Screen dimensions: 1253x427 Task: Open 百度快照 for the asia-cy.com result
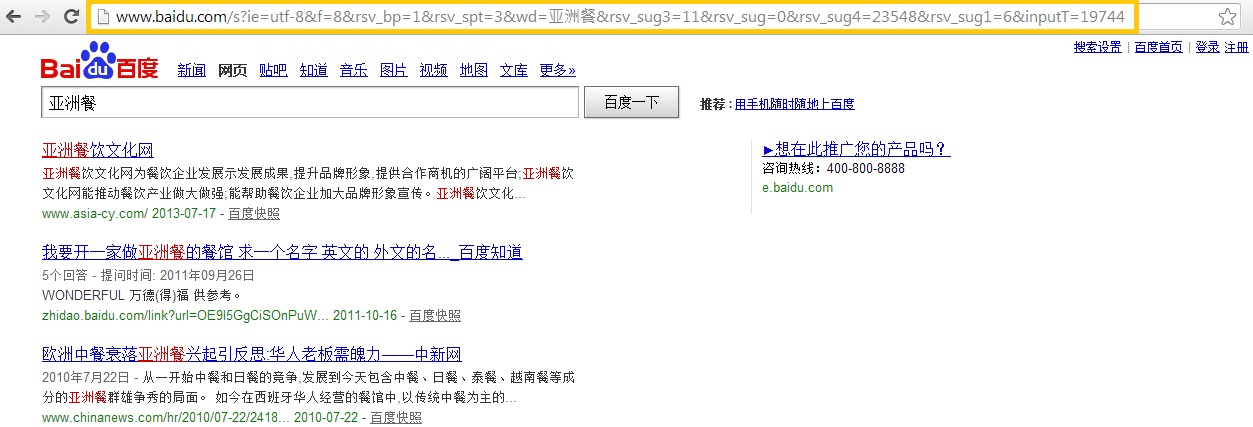pos(254,214)
